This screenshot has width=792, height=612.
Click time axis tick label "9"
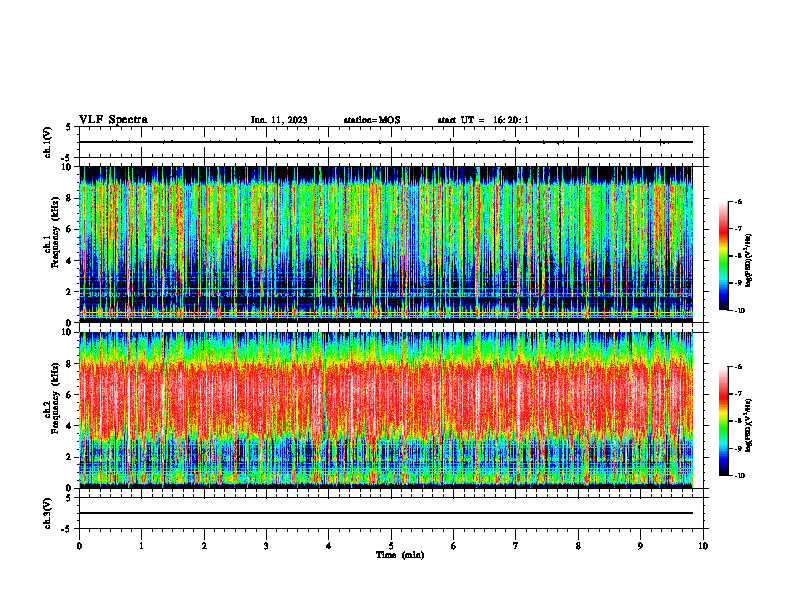click(x=640, y=546)
